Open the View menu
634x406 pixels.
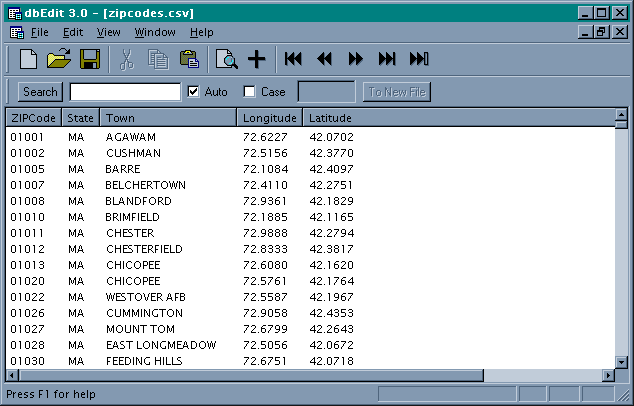108,32
